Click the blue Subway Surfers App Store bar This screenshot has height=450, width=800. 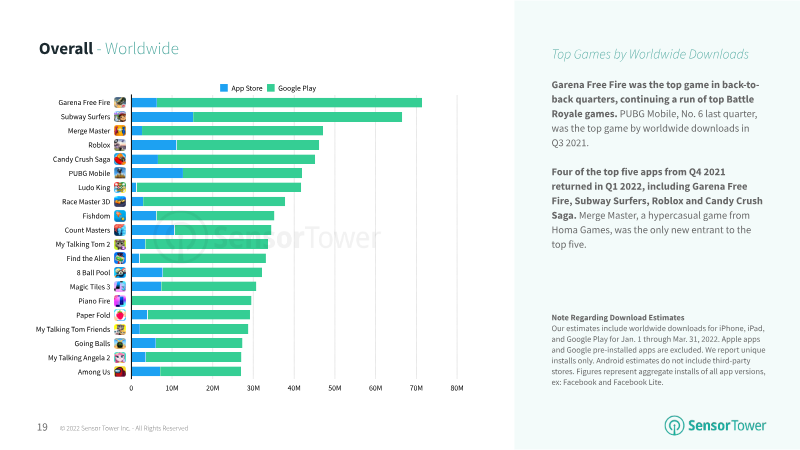coord(162,117)
